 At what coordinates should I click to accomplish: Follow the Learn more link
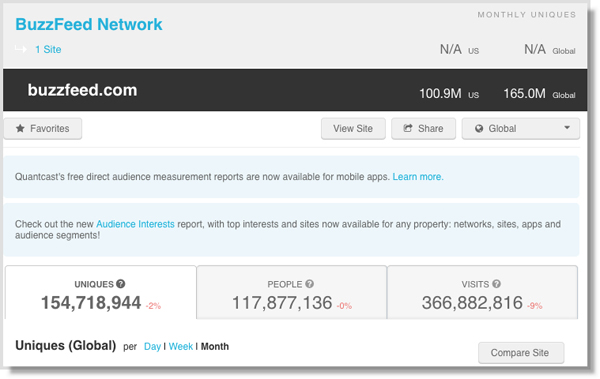pyautogui.click(x=418, y=177)
